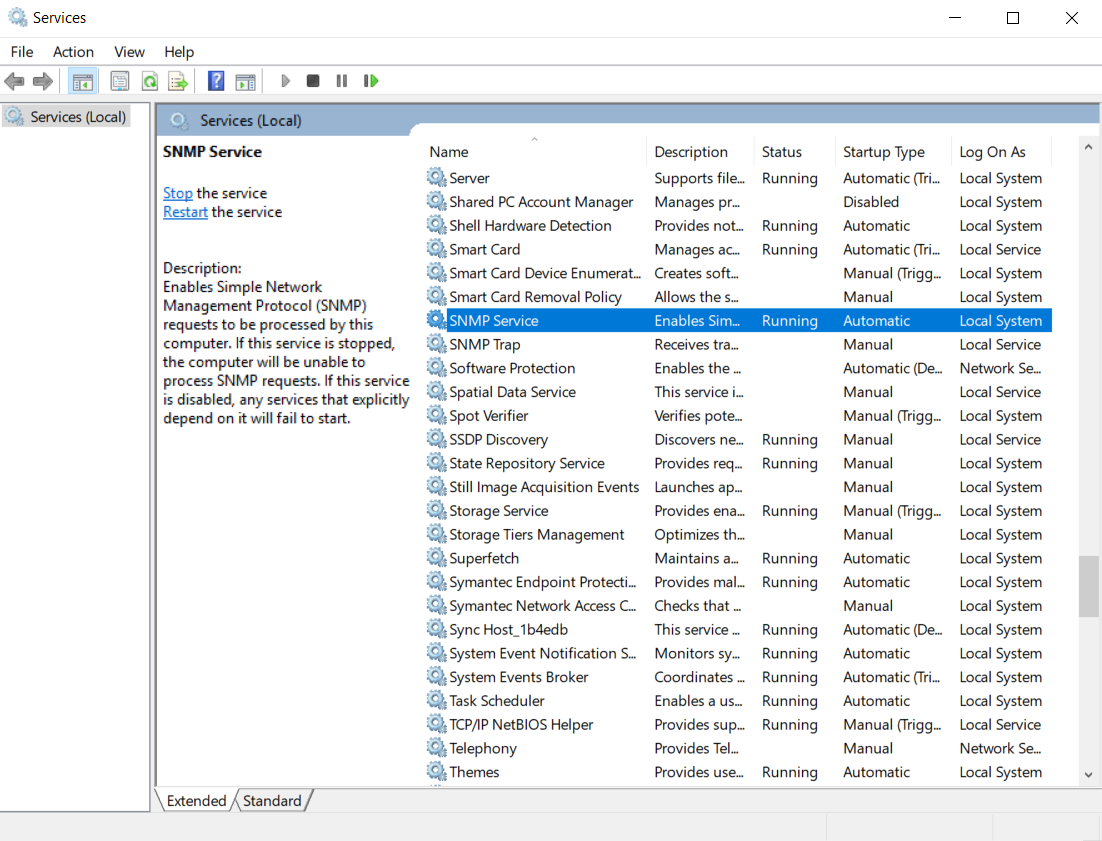Screen dimensions: 1102x841
Task: Select Services (Local) in the console tree
Action: 78,117
